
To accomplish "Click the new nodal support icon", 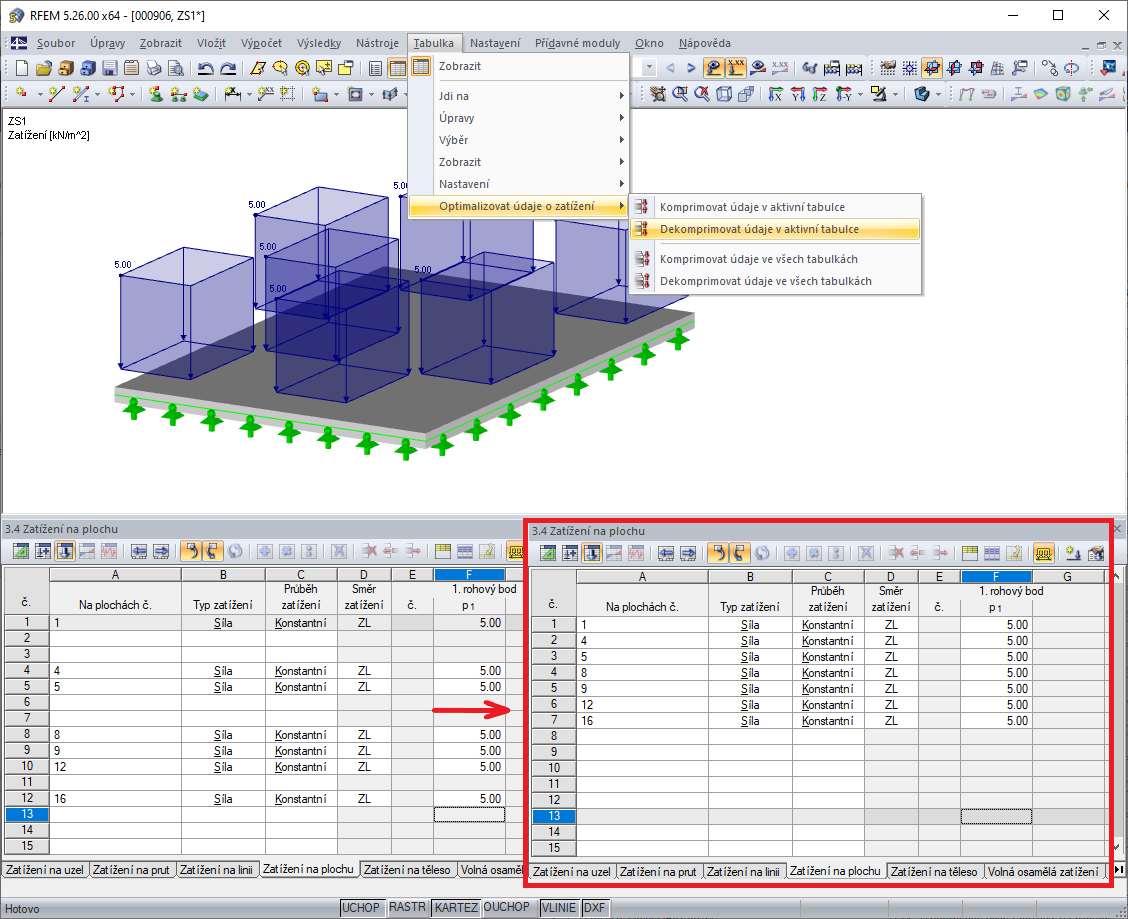I will pyautogui.click(x=155, y=94).
